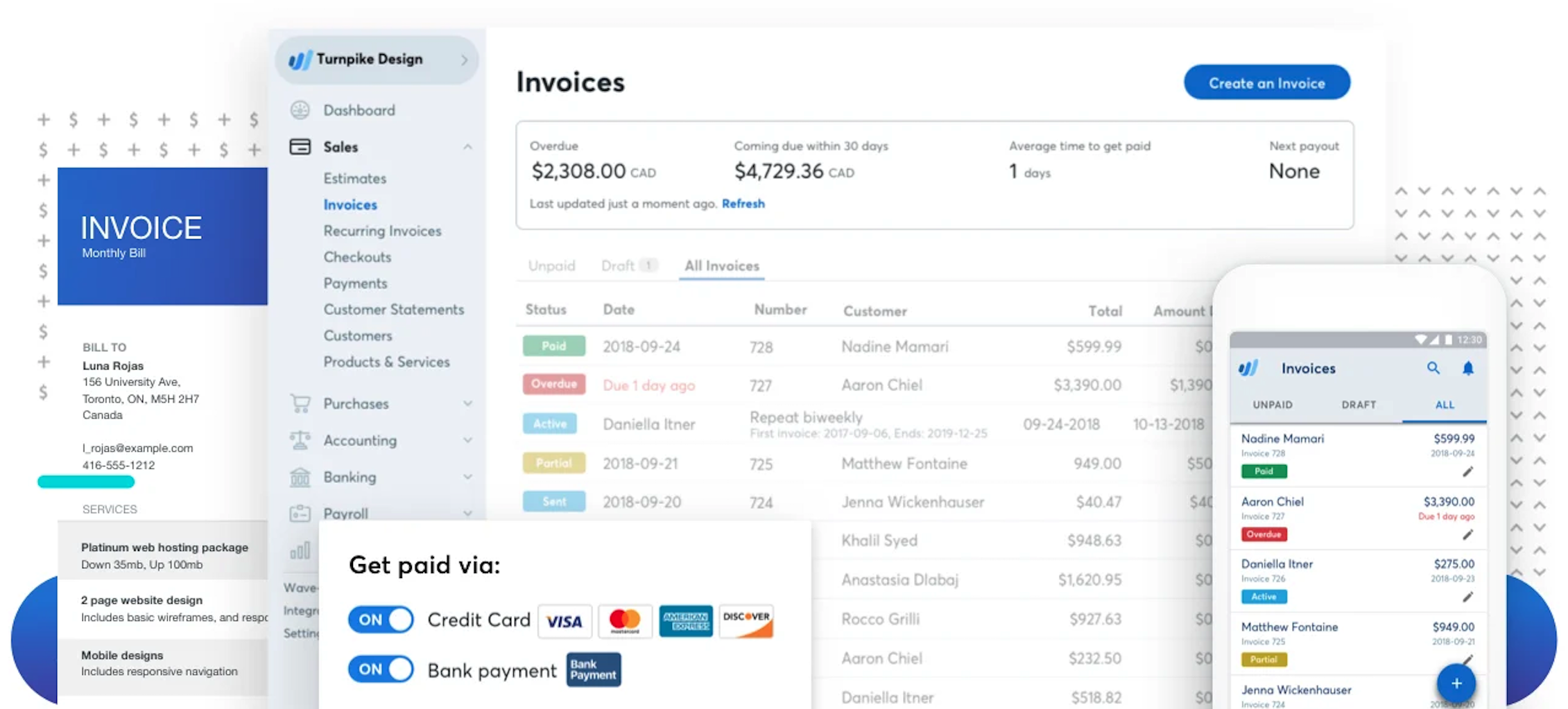1568x709 pixels.
Task: Click the Refresh link
Action: pyautogui.click(x=743, y=204)
